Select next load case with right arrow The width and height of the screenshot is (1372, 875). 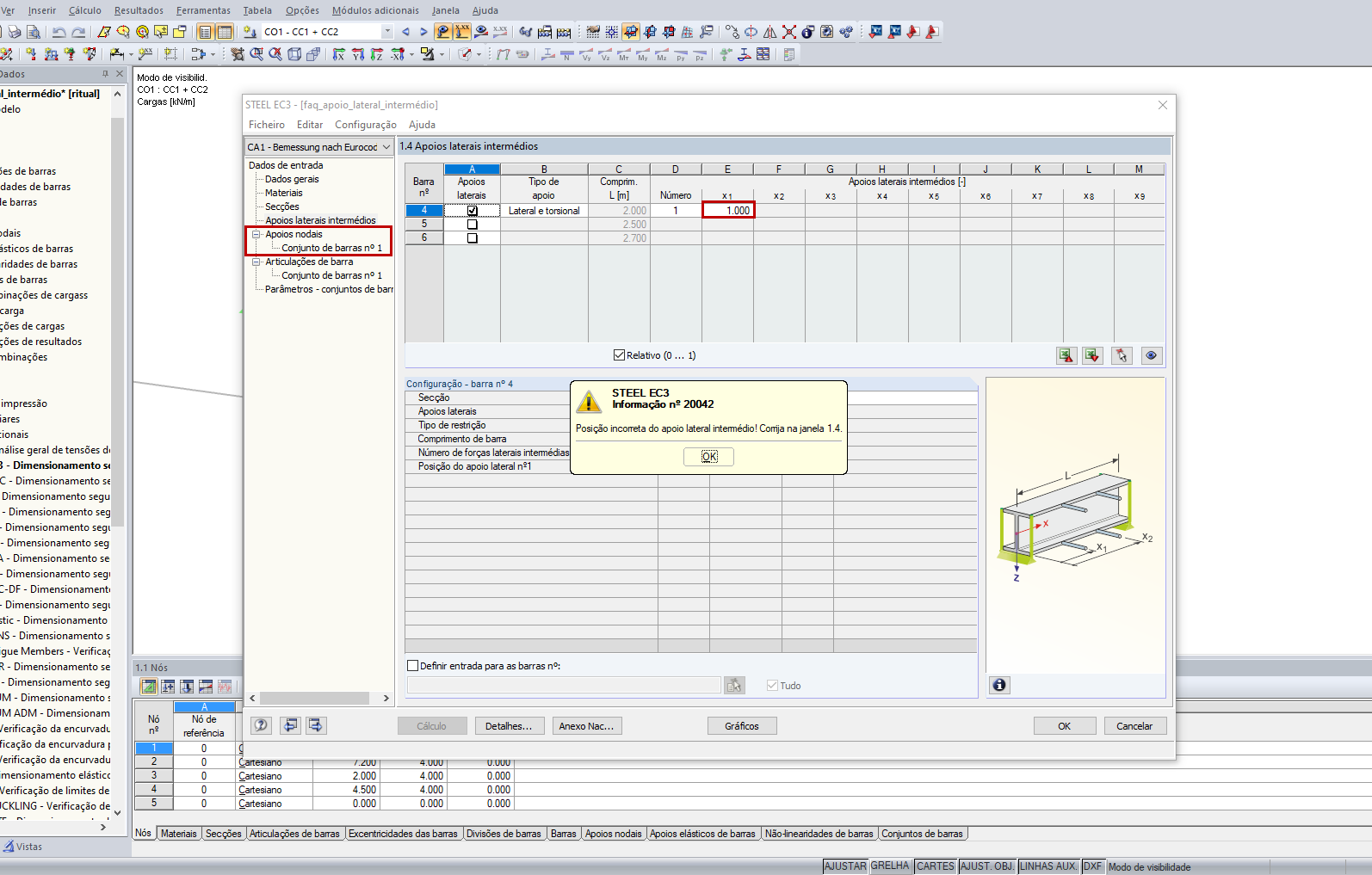423,32
